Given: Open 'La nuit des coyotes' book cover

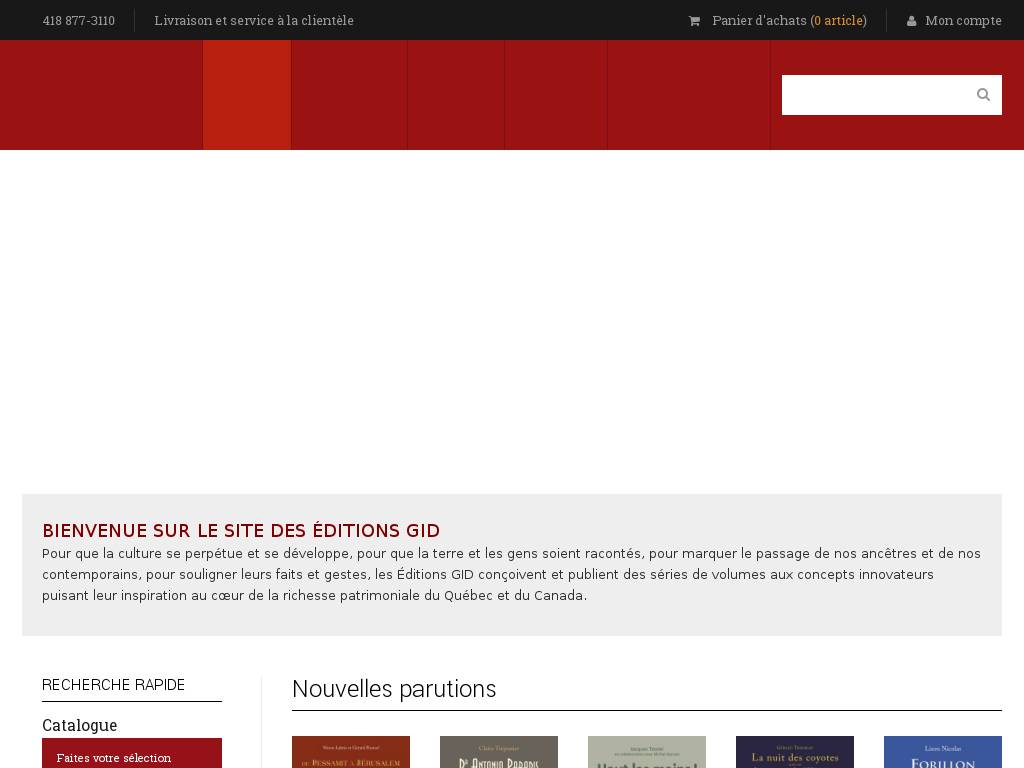Looking at the screenshot, I should click(x=795, y=753).
